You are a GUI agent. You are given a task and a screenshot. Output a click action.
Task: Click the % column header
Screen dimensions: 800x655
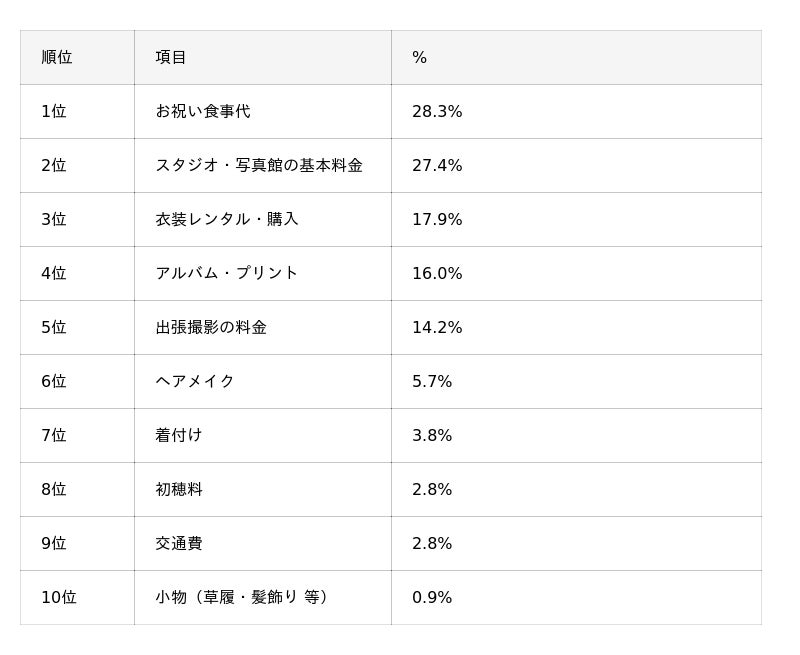pyautogui.click(x=419, y=58)
